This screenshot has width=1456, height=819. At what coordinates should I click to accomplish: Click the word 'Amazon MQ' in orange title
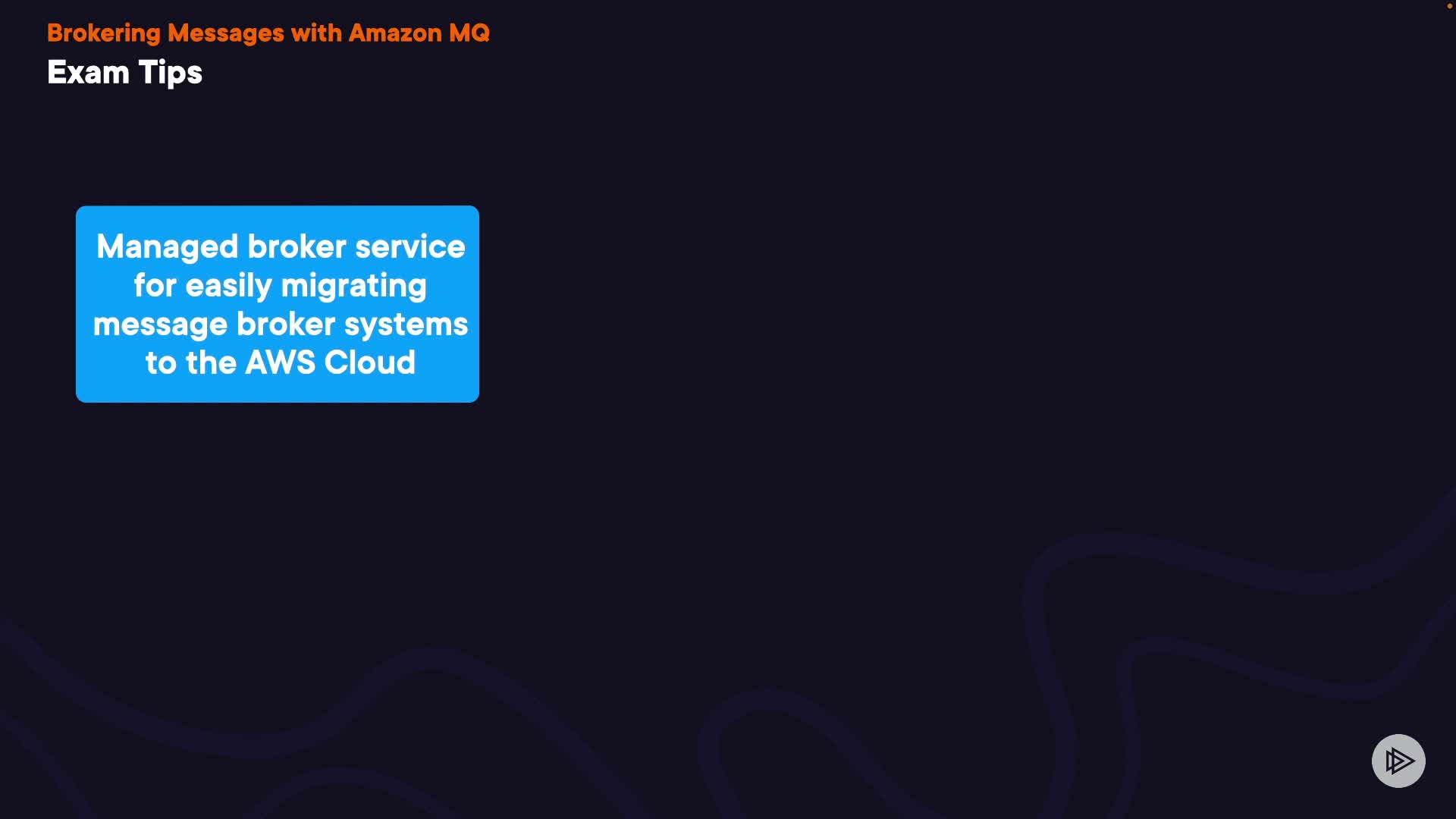click(x=419, y=33)
